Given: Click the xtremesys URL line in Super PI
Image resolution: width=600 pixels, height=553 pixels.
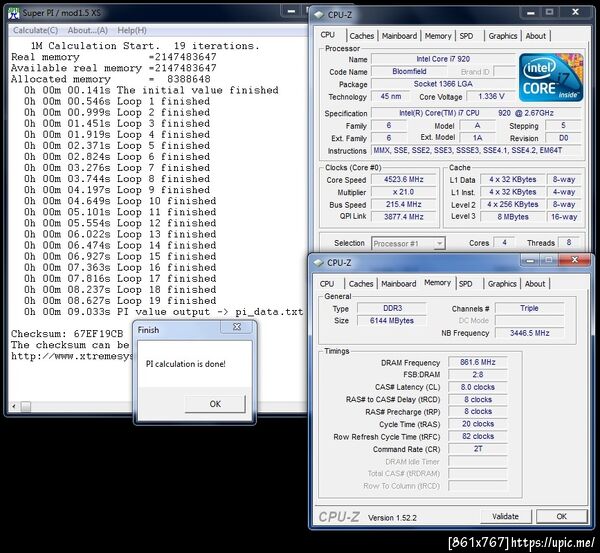Looking at the screenshot, I should tap(72, 356).
